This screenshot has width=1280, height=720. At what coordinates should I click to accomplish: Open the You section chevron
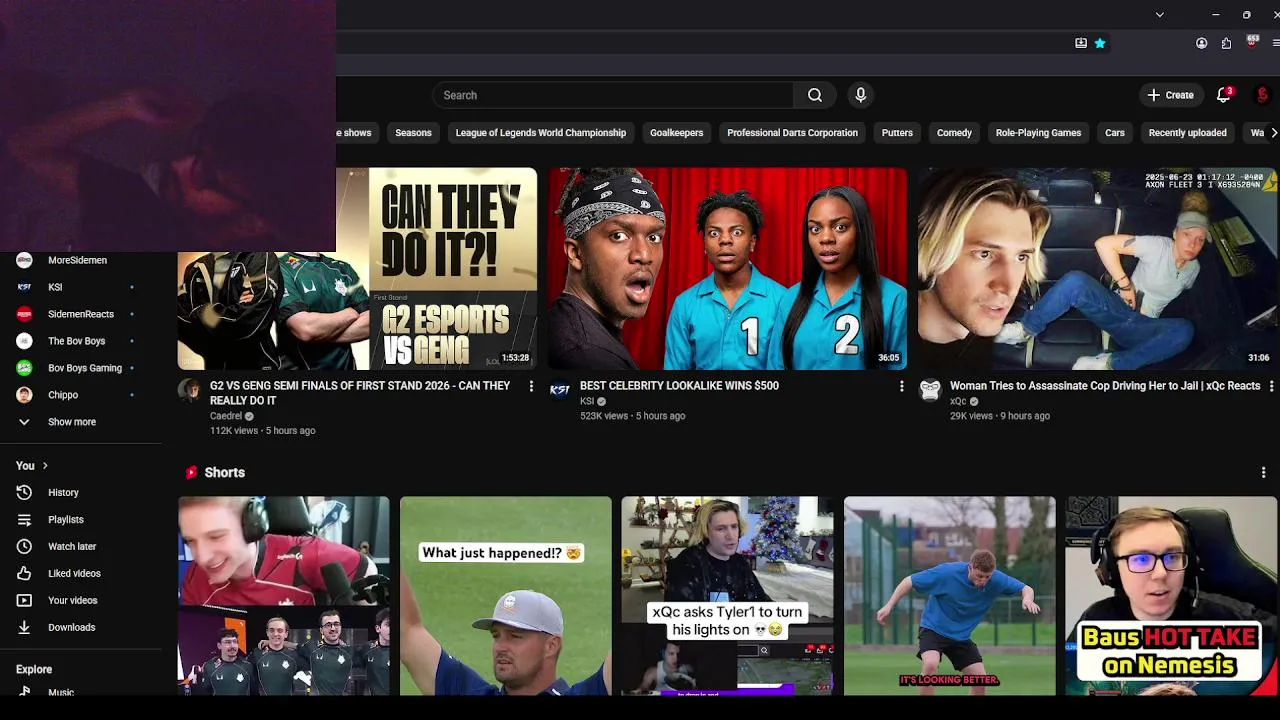(45, 466)
